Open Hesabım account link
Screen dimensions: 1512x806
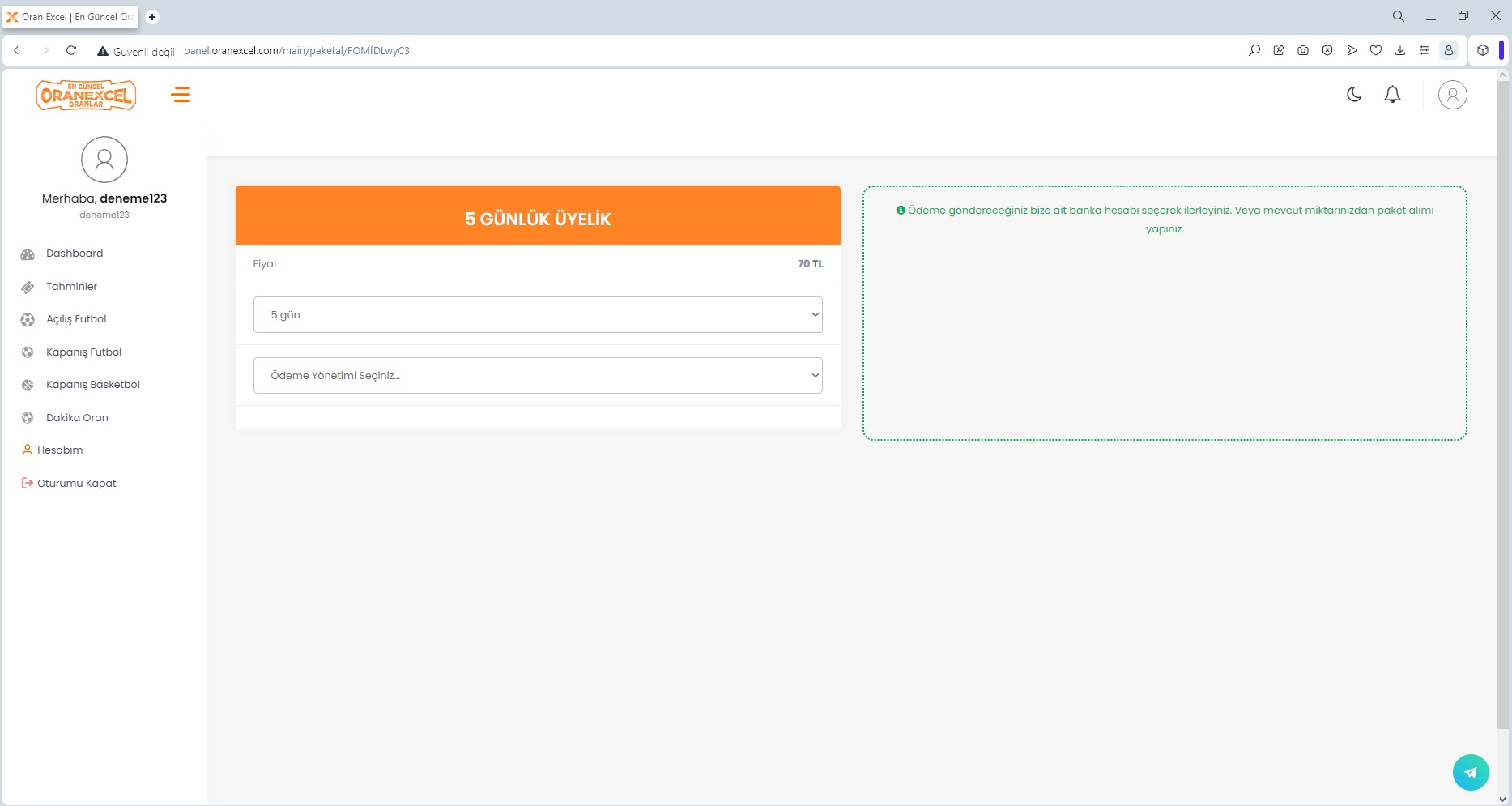pyautogui.click(x=60, y=450)
